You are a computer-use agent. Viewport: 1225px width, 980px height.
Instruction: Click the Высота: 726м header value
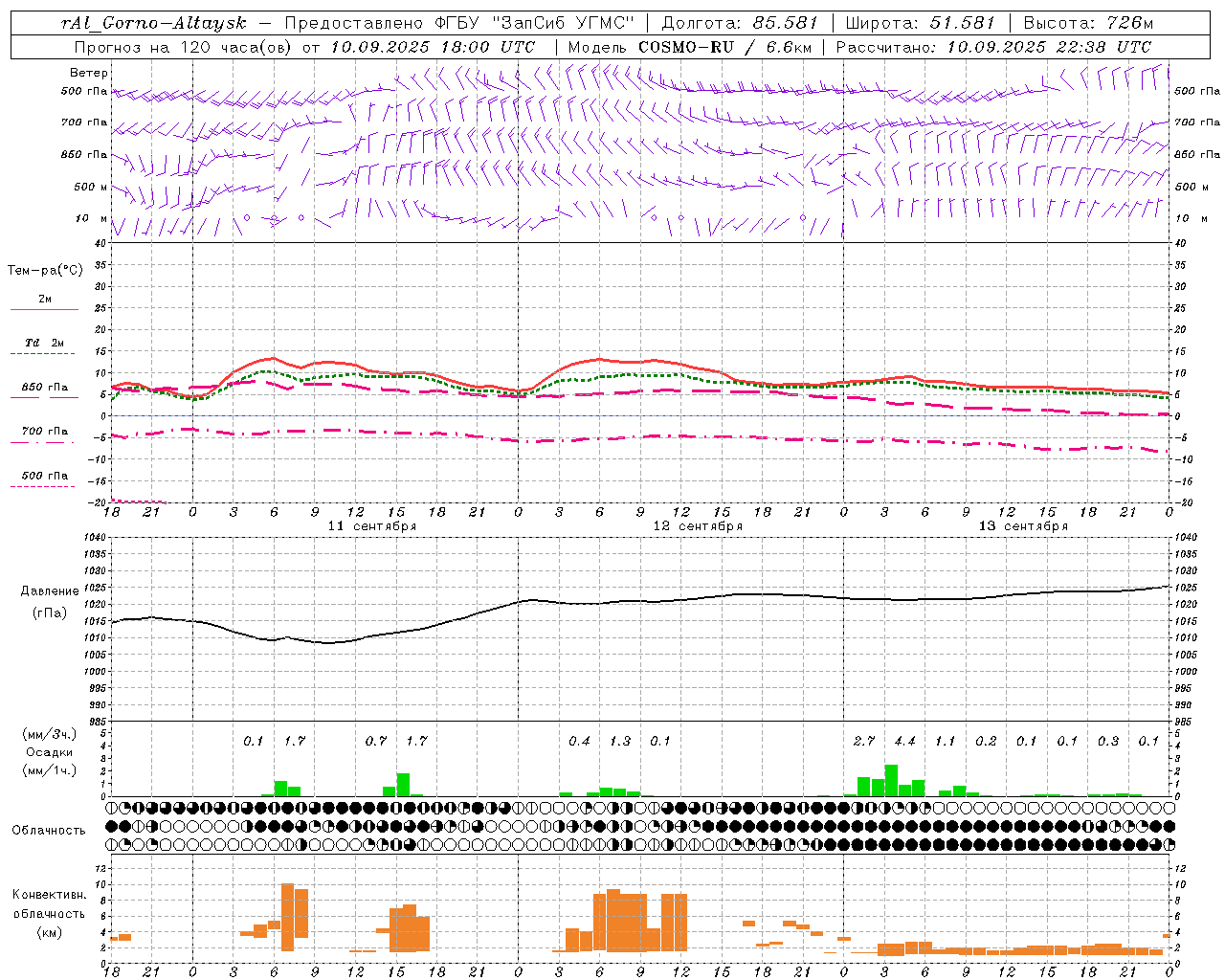coord(1088,23)
